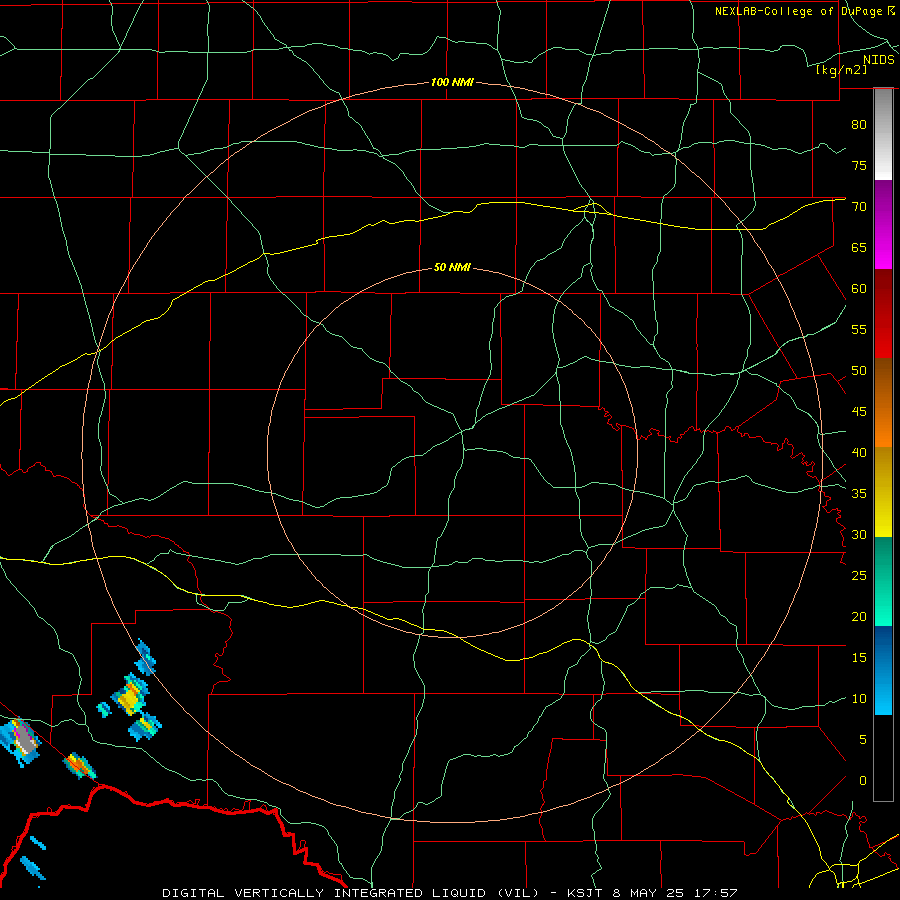Click the legend value 75
900x900 pixels.
859,165
